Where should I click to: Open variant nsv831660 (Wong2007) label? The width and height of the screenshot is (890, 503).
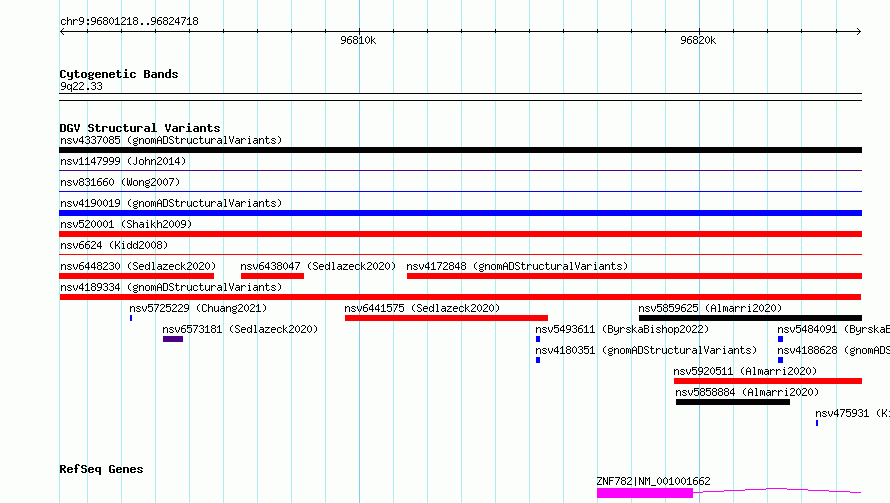point(120,182)
